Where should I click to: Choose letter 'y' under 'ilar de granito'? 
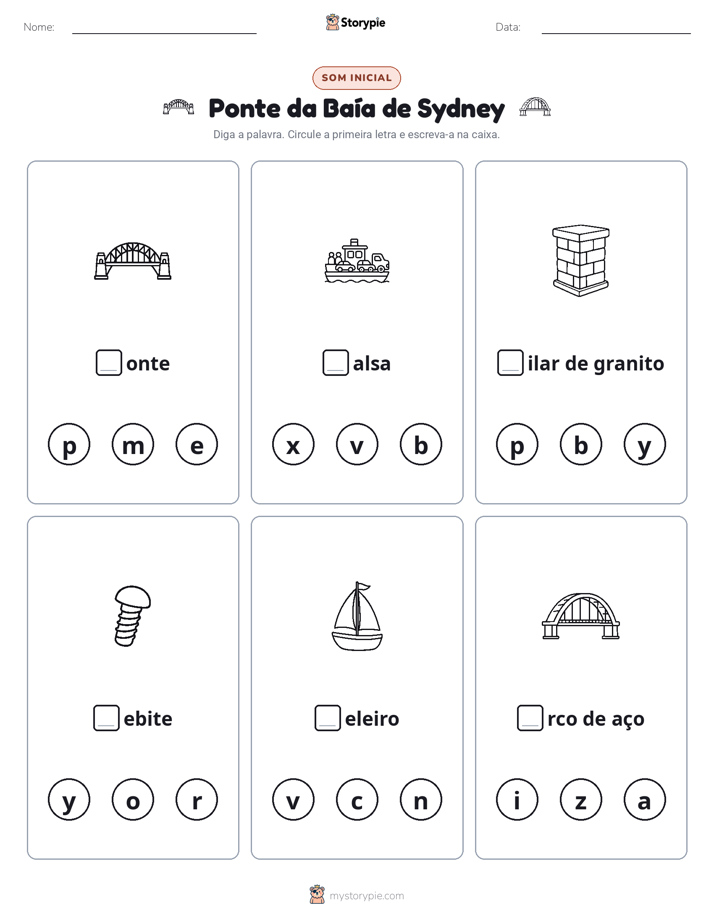pyautogui.click(x=644, y=444)
